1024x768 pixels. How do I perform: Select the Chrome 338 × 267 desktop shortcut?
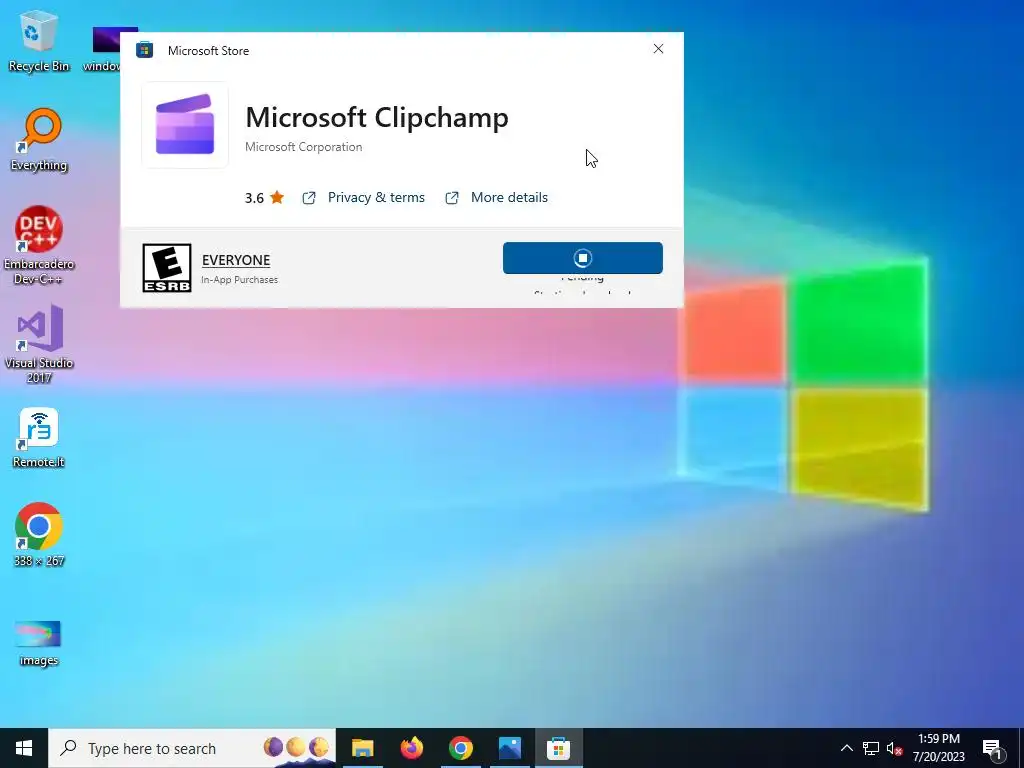click(39, 534)
